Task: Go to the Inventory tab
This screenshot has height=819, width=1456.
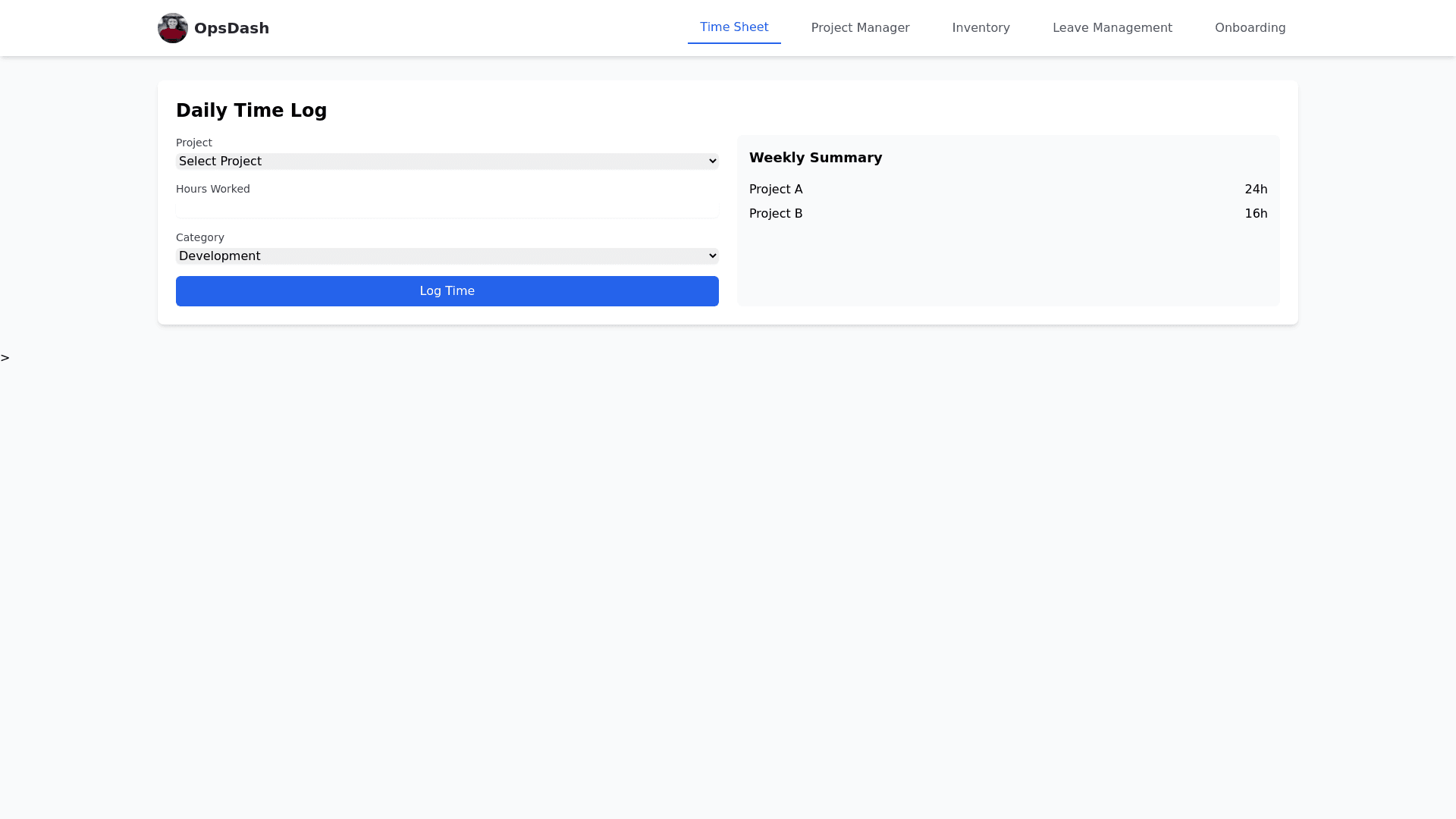Action: [x=981, y=28]
